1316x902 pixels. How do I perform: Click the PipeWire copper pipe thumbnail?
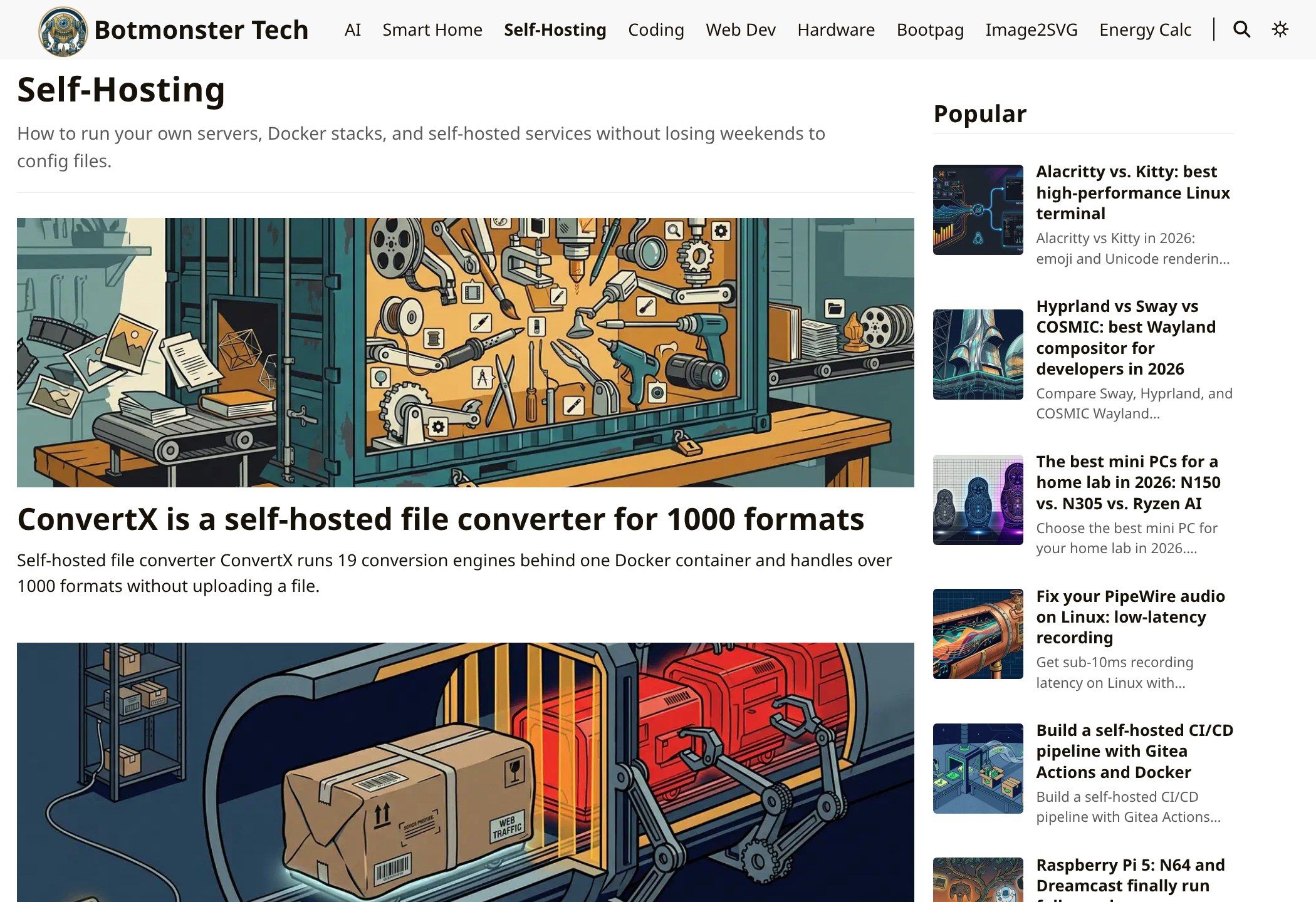pyautogui.click(x=978, y=634)
